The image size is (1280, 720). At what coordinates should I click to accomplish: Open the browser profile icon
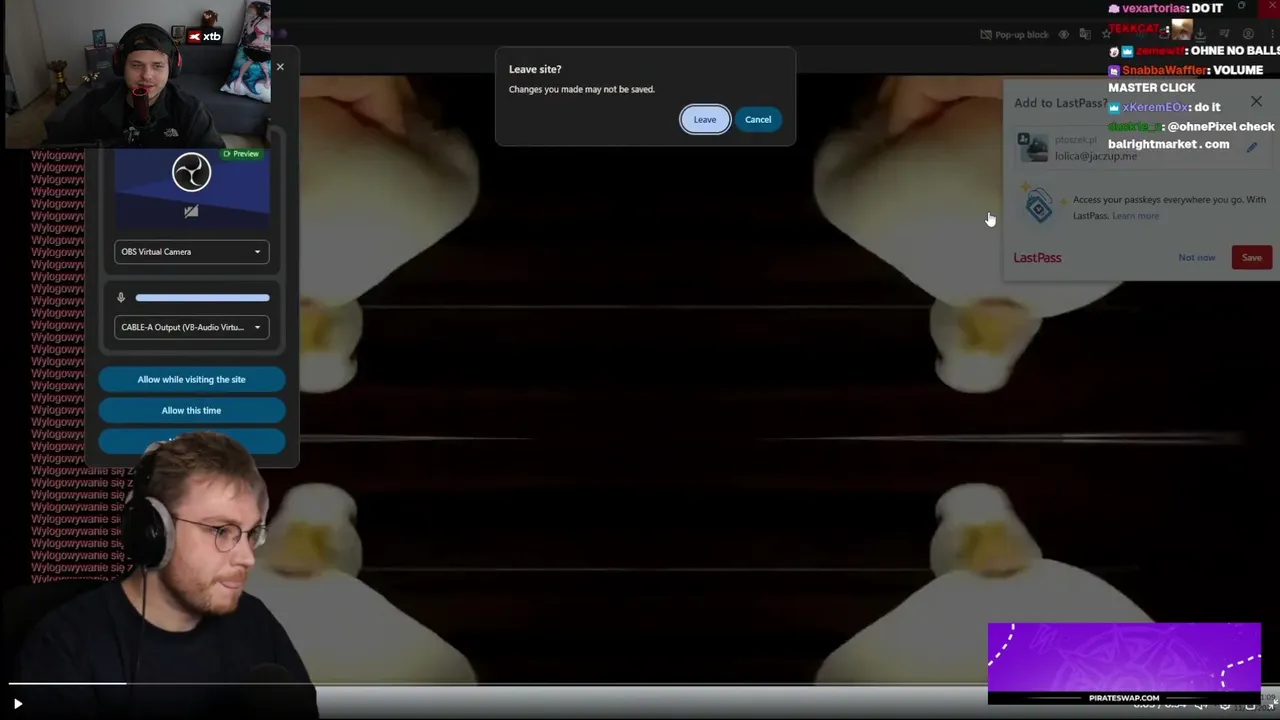pyautogui.click(x=1248, y=34)
